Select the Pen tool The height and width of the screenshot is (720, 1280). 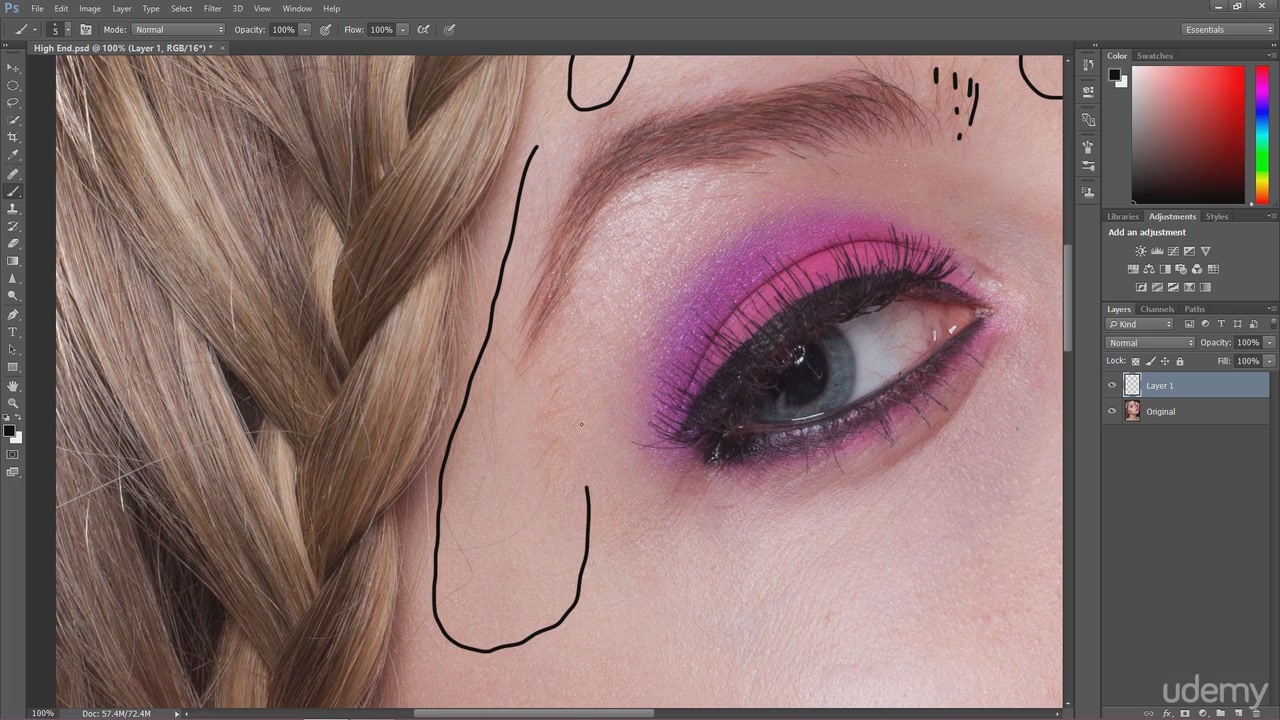(13, 314)
